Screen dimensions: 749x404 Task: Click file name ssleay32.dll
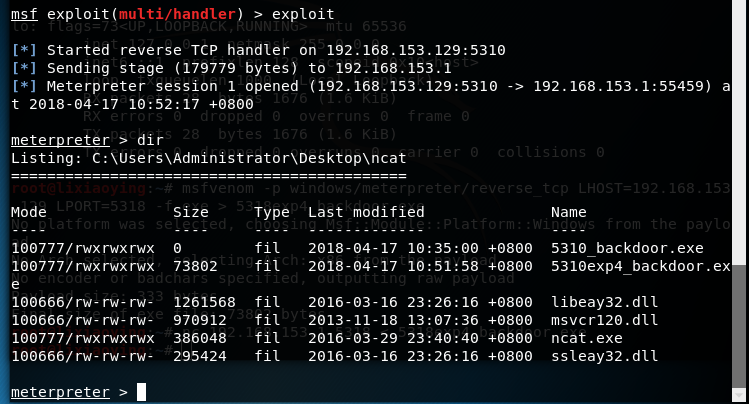click(x=604, y=356)
